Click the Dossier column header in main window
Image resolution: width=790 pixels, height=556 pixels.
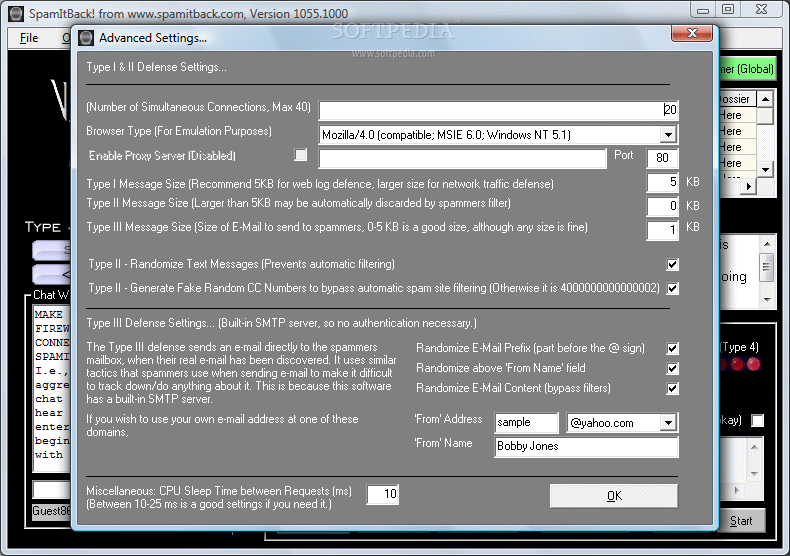coord(738,99)
